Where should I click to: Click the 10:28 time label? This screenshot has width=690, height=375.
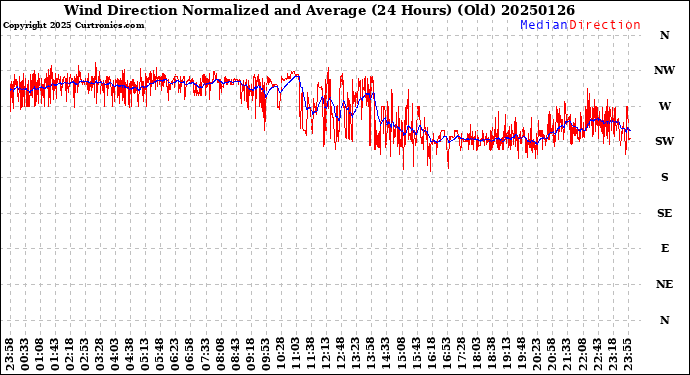pyautogui.click(x=281, y=355)
